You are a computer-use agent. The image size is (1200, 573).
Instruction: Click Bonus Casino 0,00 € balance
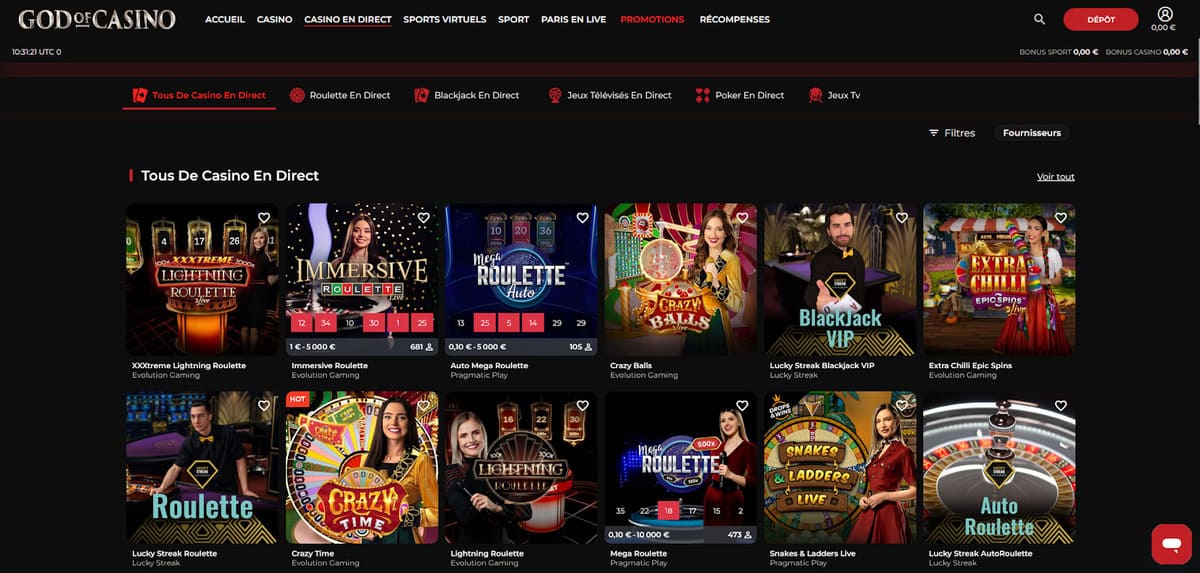1147,52
